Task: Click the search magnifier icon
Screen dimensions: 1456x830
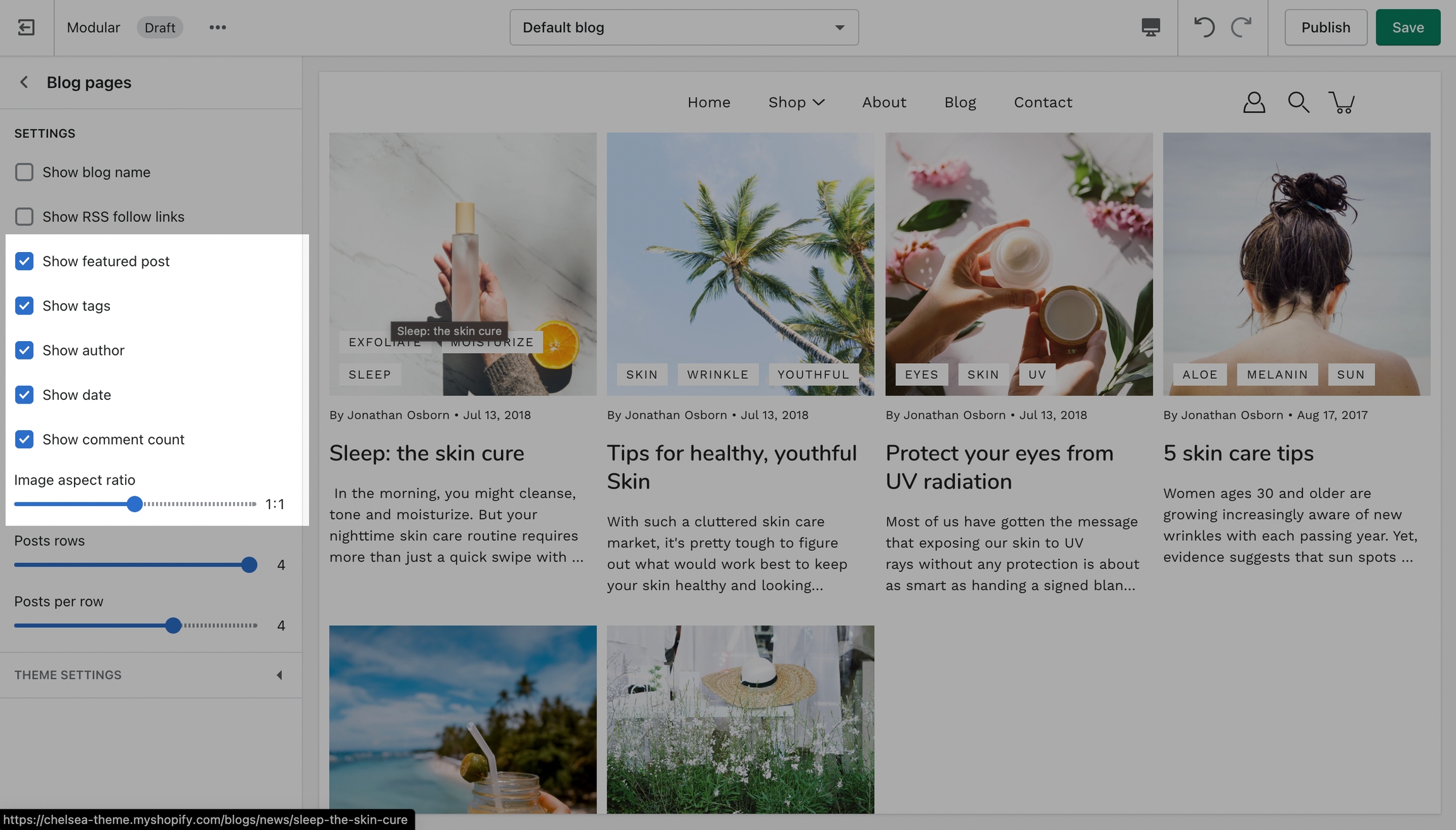Action: [x=1298, y=102]
